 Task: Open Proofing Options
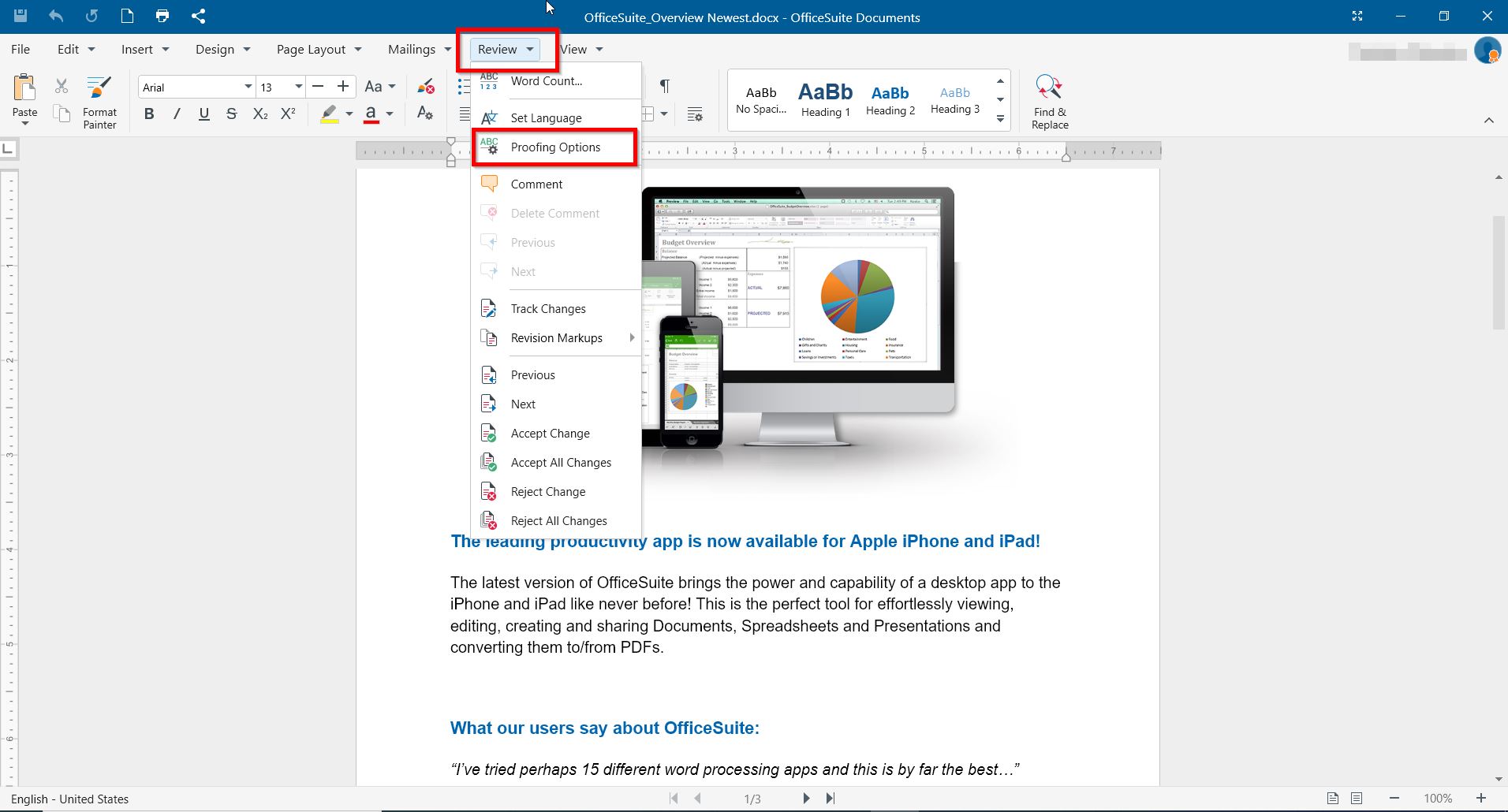[x=554, y=147]
